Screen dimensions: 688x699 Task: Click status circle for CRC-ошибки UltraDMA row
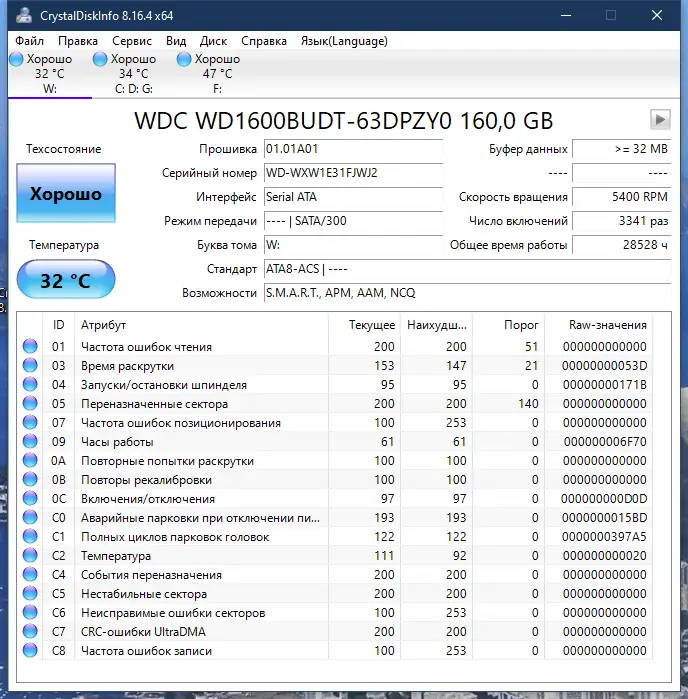point(30,632)
